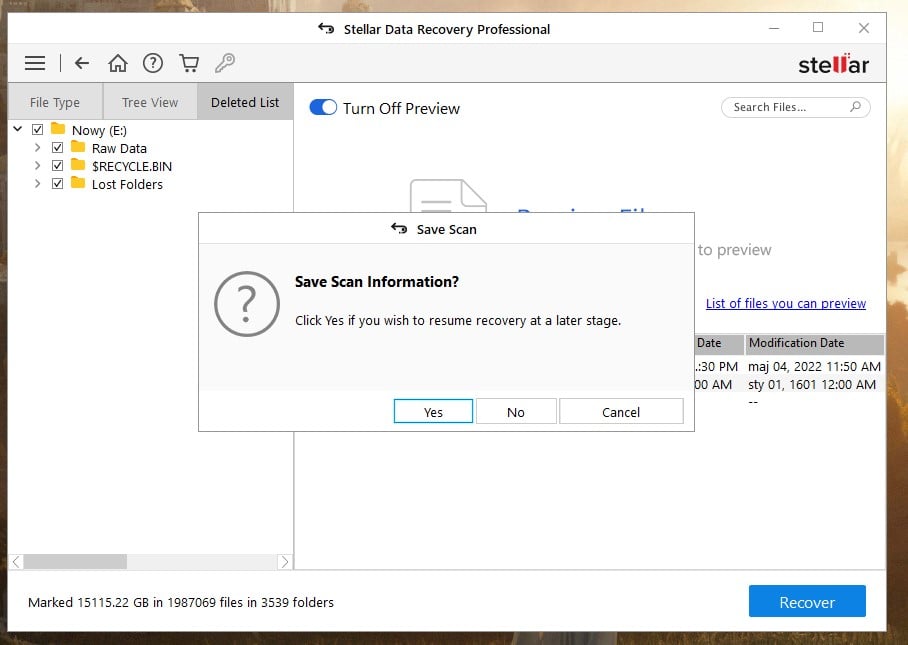Uncheck the Raw Data checkbox
The width and height of the screenshot is (908, 645).
pos(57,148)
